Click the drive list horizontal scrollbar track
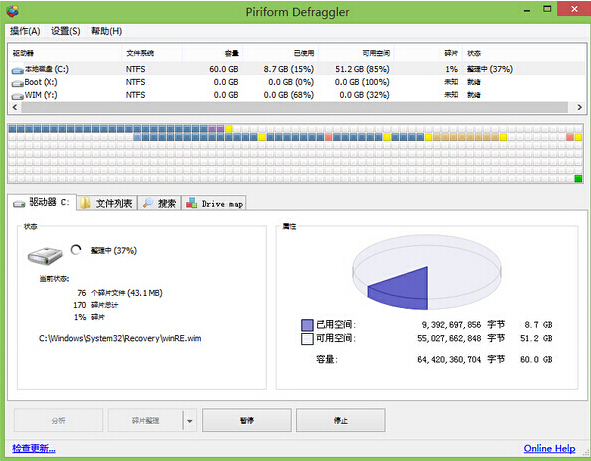Viewport: 591px width, 461px height. pyautogui.click(x=295, y=107)
